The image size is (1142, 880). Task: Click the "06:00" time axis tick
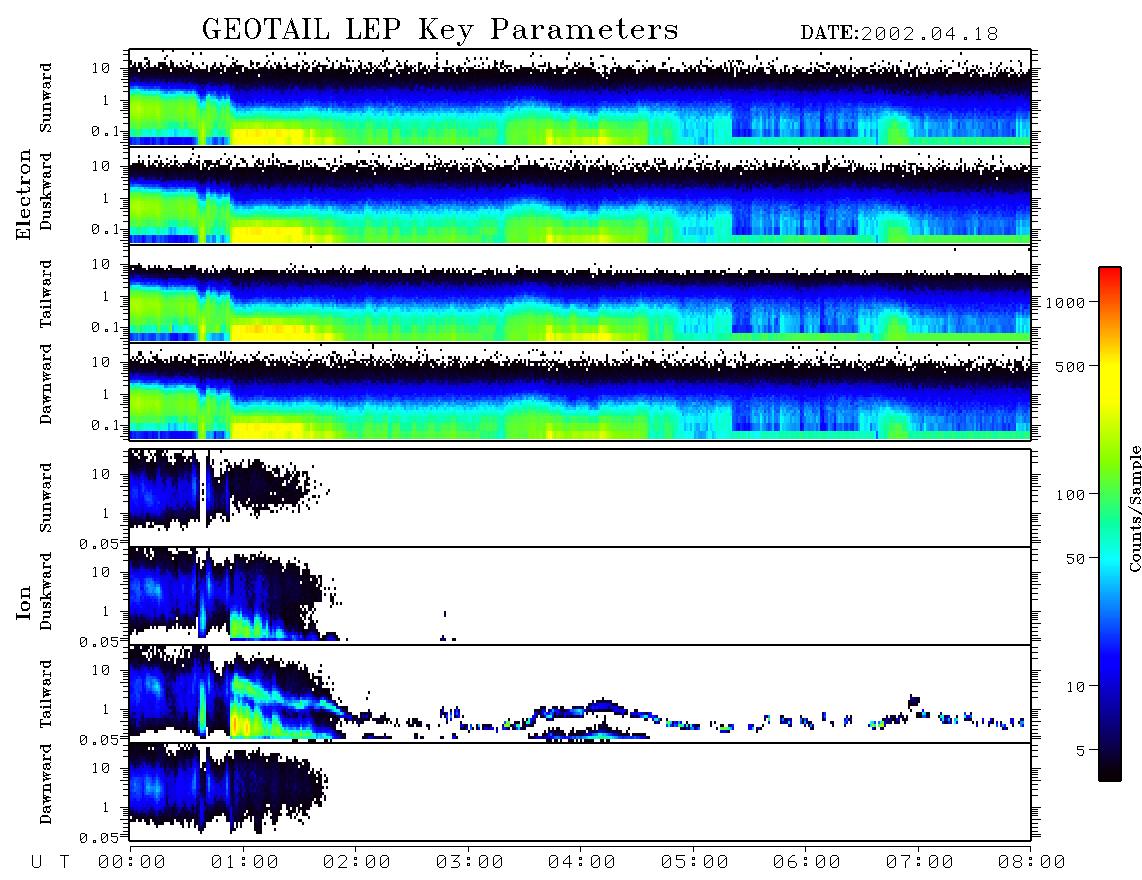pyautogui.click(x=807, y=863)
